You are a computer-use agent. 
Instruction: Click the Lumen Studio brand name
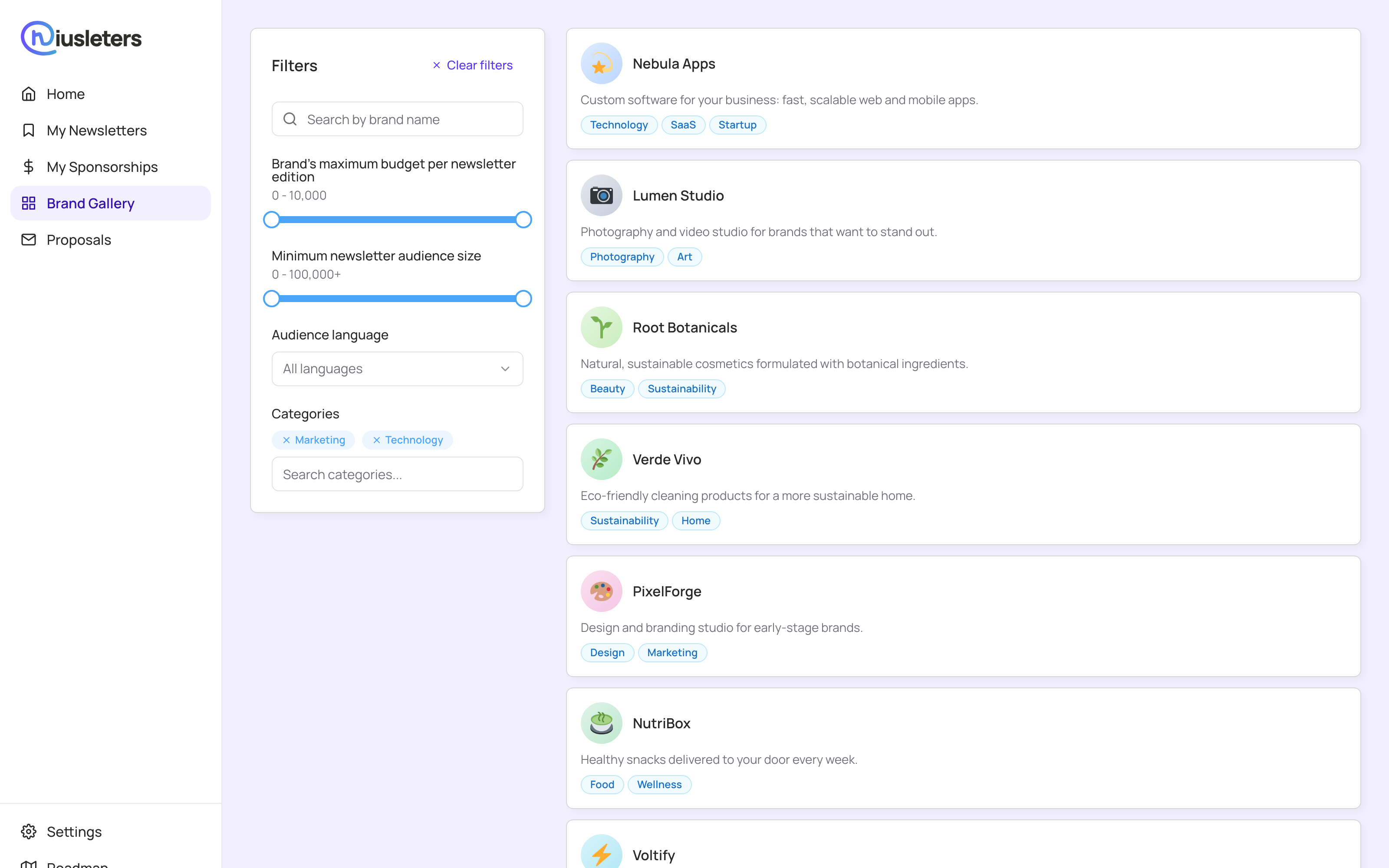678,196
